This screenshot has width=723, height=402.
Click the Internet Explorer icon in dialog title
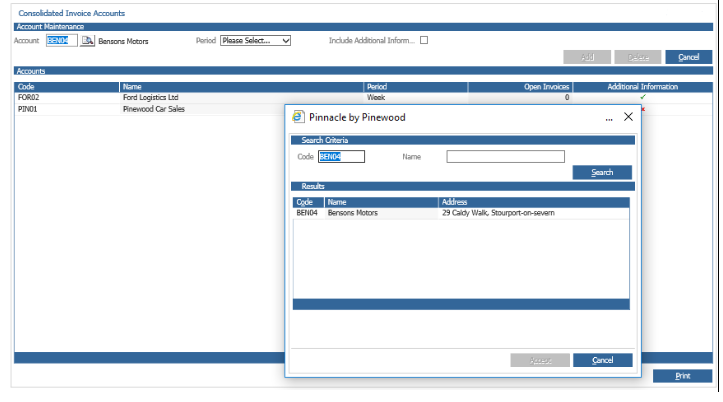click(298, 117)
